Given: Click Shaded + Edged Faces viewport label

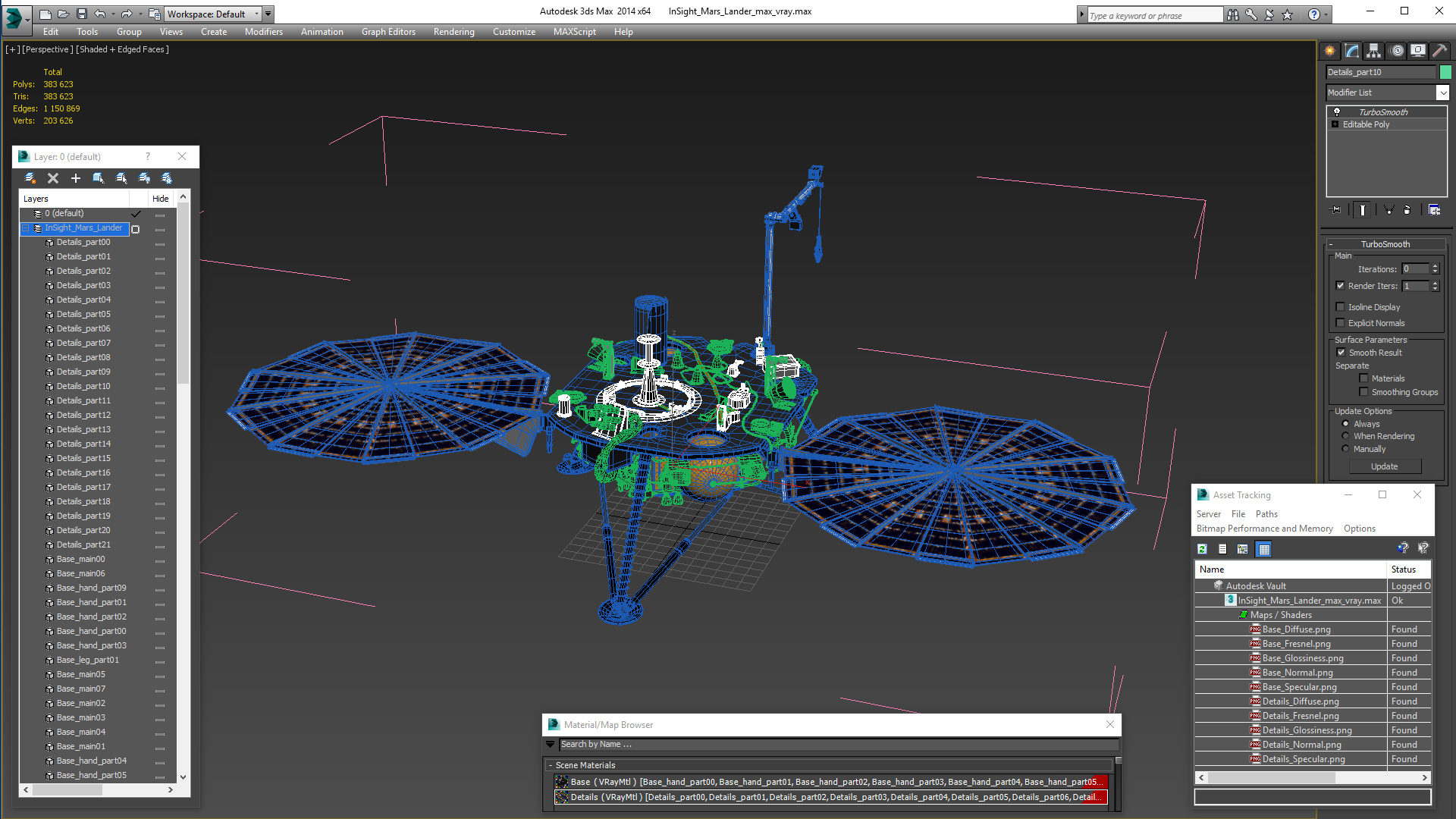Looking at the screenshot, I should [x=123, y=49].
